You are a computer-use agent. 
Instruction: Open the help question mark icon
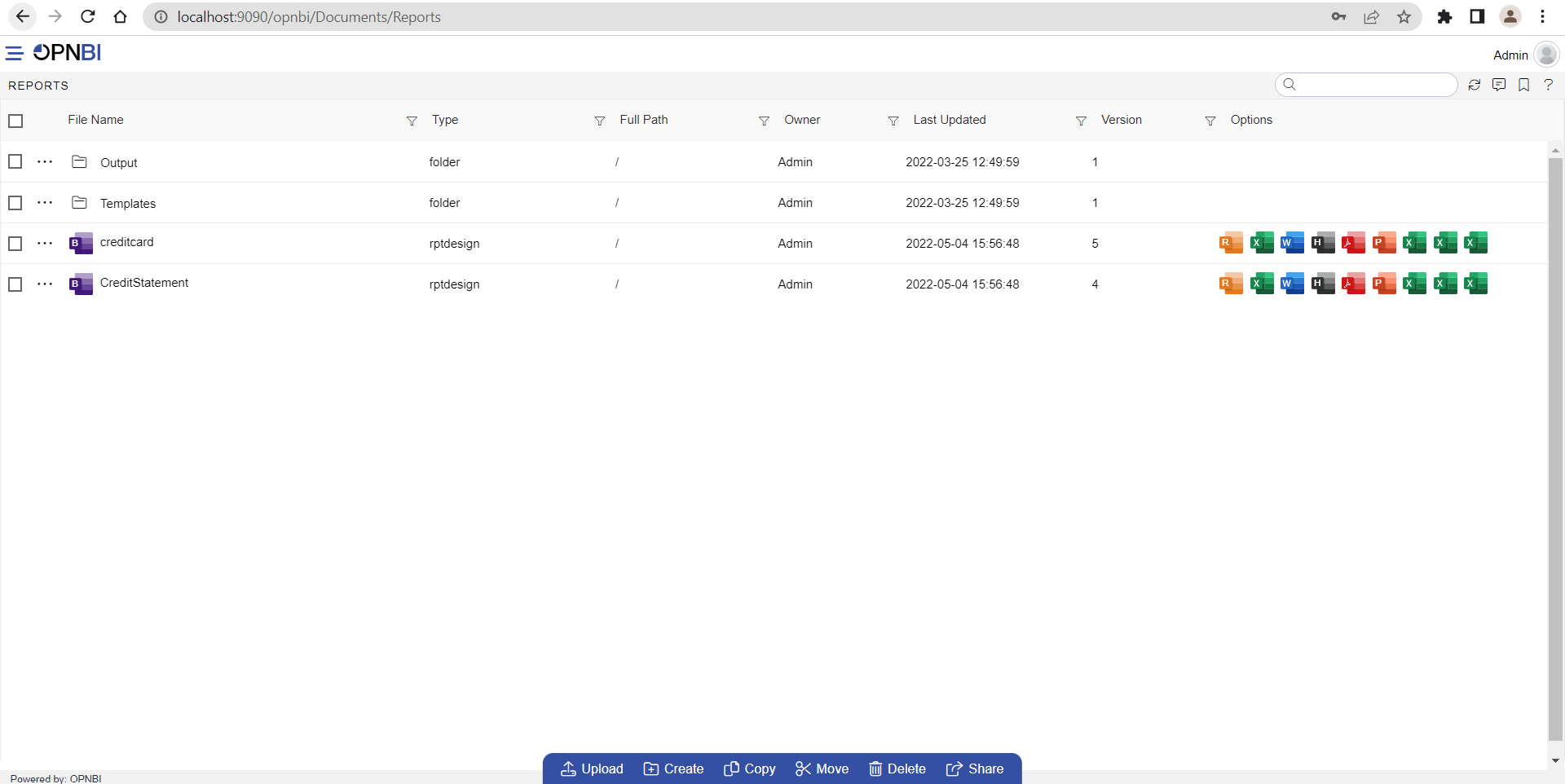point(1548,85)
